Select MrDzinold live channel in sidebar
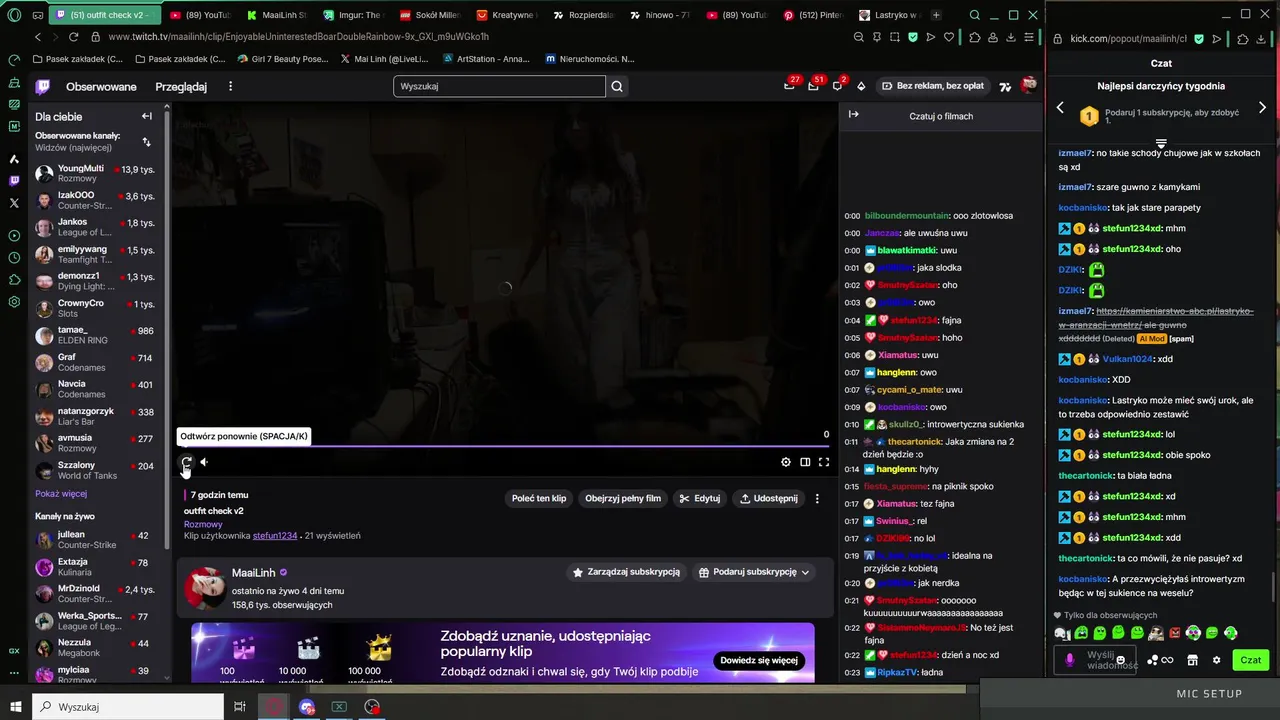This screenshot has height=720, width=1280. pos(95,594)
